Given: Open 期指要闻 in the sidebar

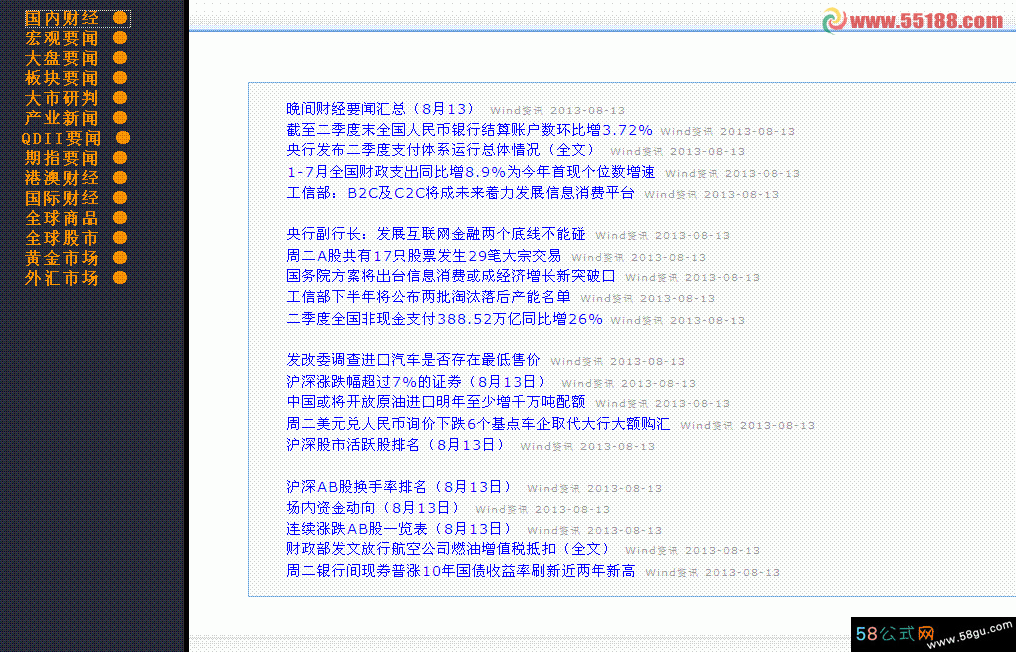Looking at the screenshot, I should pyautogui.click(x=62, y=158).
